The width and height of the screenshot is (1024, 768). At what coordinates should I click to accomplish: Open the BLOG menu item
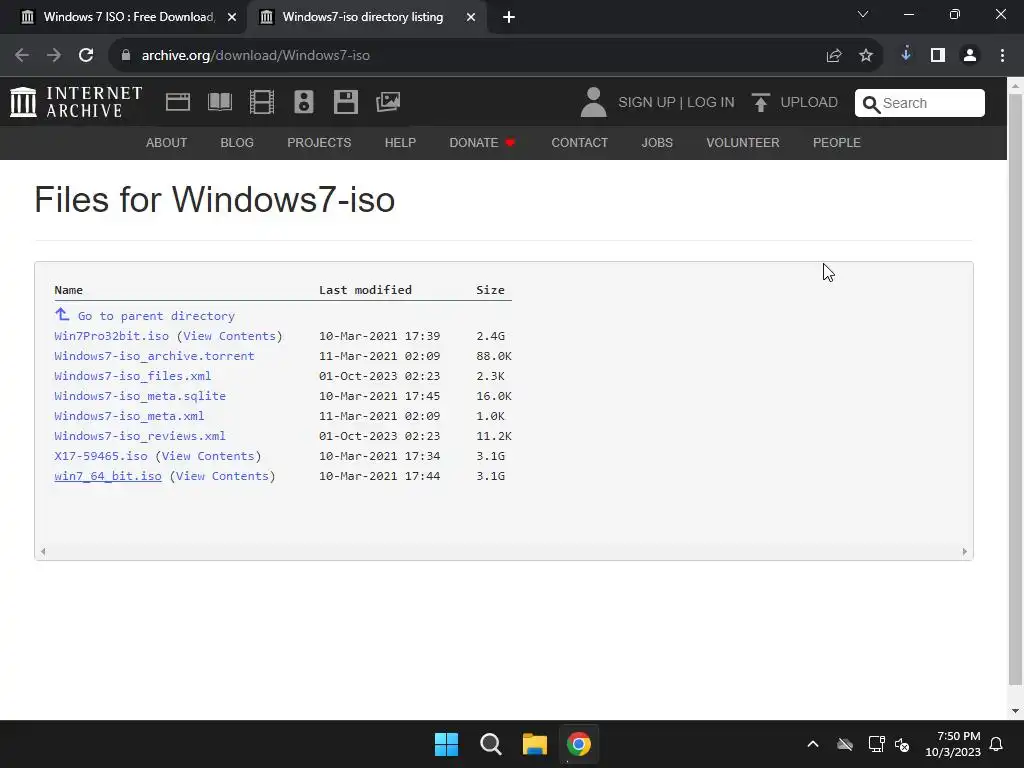(237, 142)
